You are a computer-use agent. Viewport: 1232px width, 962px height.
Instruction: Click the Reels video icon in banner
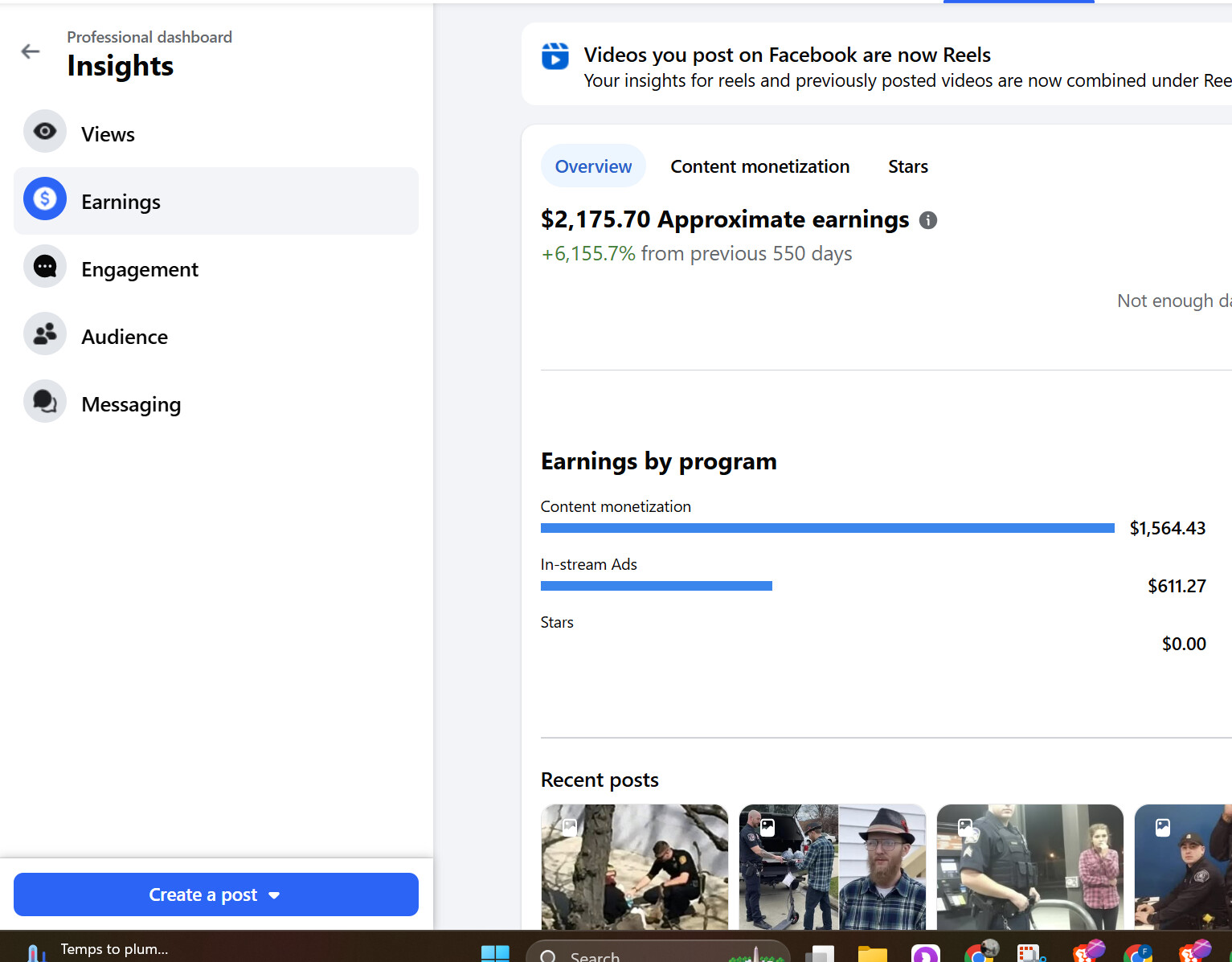[x=555, y=56]
